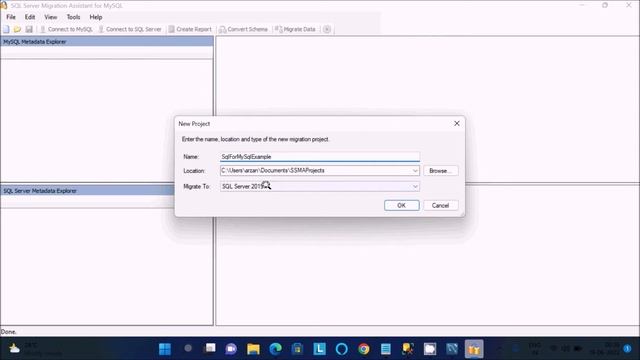The width and height of the screenshot is (640, 360).
Task: Click Connect to MySQL in toolbar
Action: point(66,29)
